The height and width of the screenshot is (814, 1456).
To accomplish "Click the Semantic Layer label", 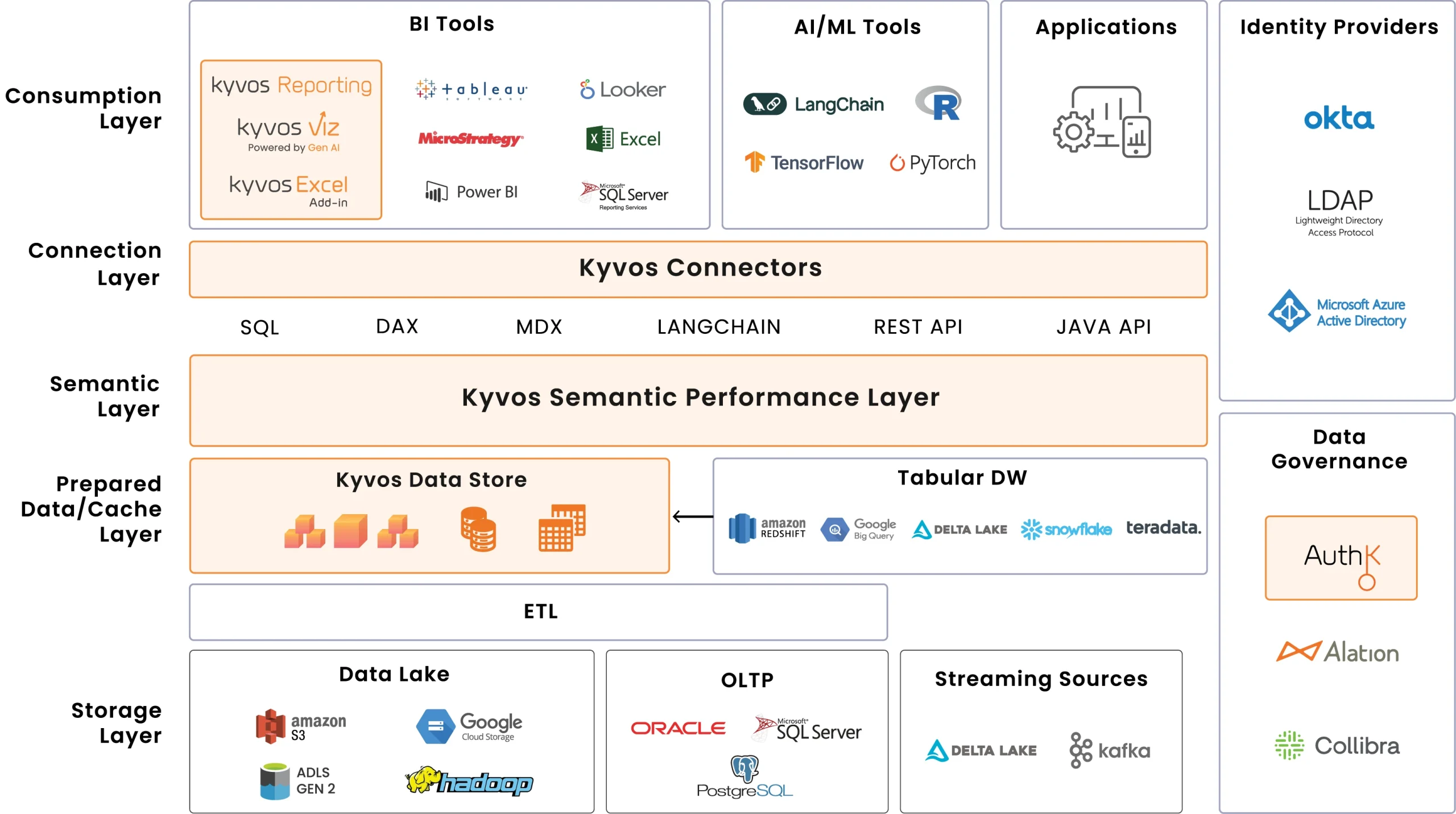I will pos(105,396).
